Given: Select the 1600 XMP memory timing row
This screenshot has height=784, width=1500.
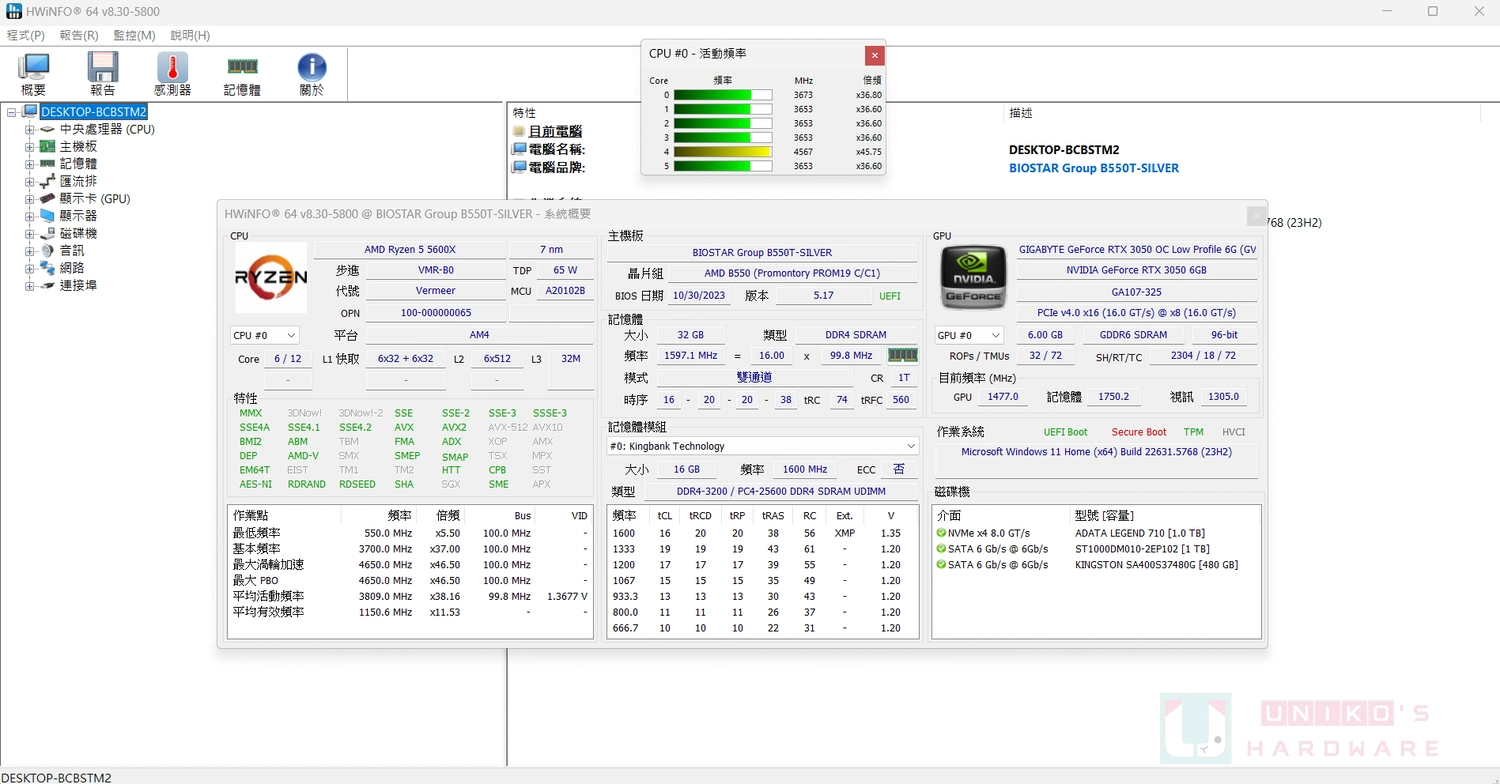Looking at the screenshot, I should click(761, 533).
